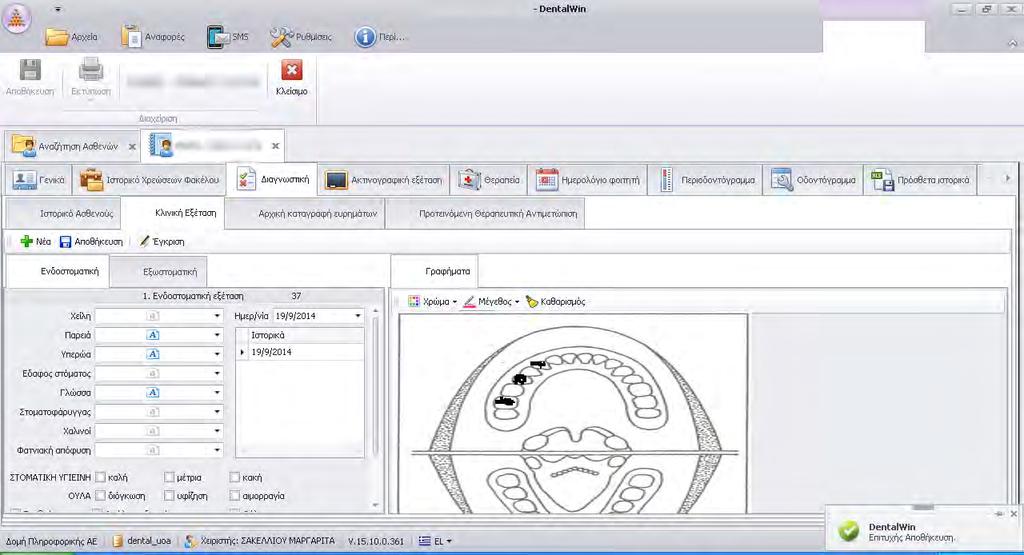
Task: Check the κακή oral hygiene checkbox
Action: [x=234, y=477]
